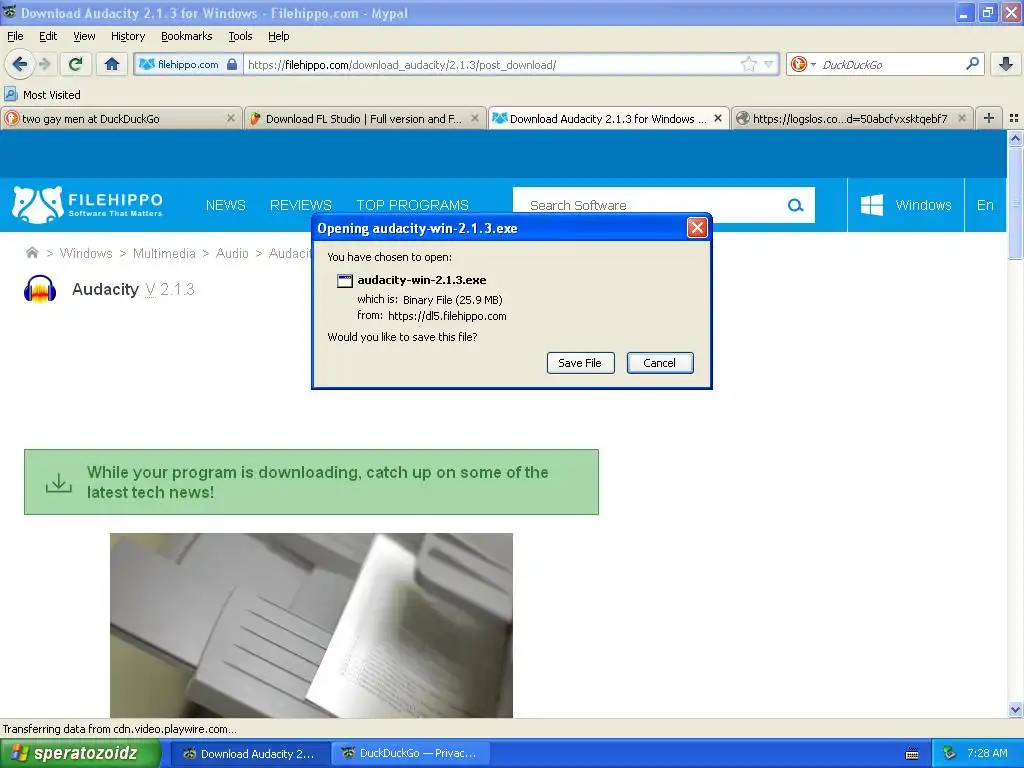1024x768 pixels.
Task: Open the En language selector
Action: coord(985,205)
